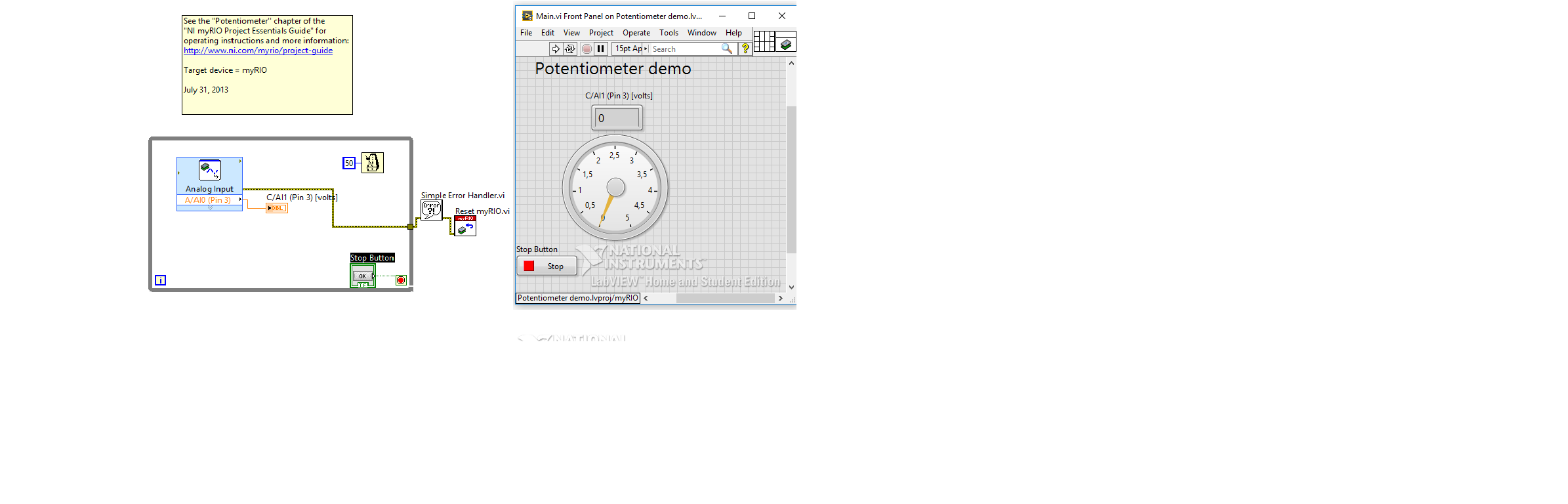1568x504 pixels.
Task: Click the Stop Button label on the block diagram
Action: (x=372, y=258)
